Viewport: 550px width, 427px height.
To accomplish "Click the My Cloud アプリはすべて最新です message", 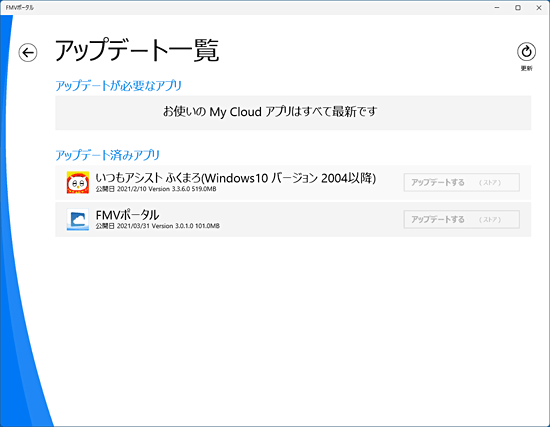I will tap(270, 112).
